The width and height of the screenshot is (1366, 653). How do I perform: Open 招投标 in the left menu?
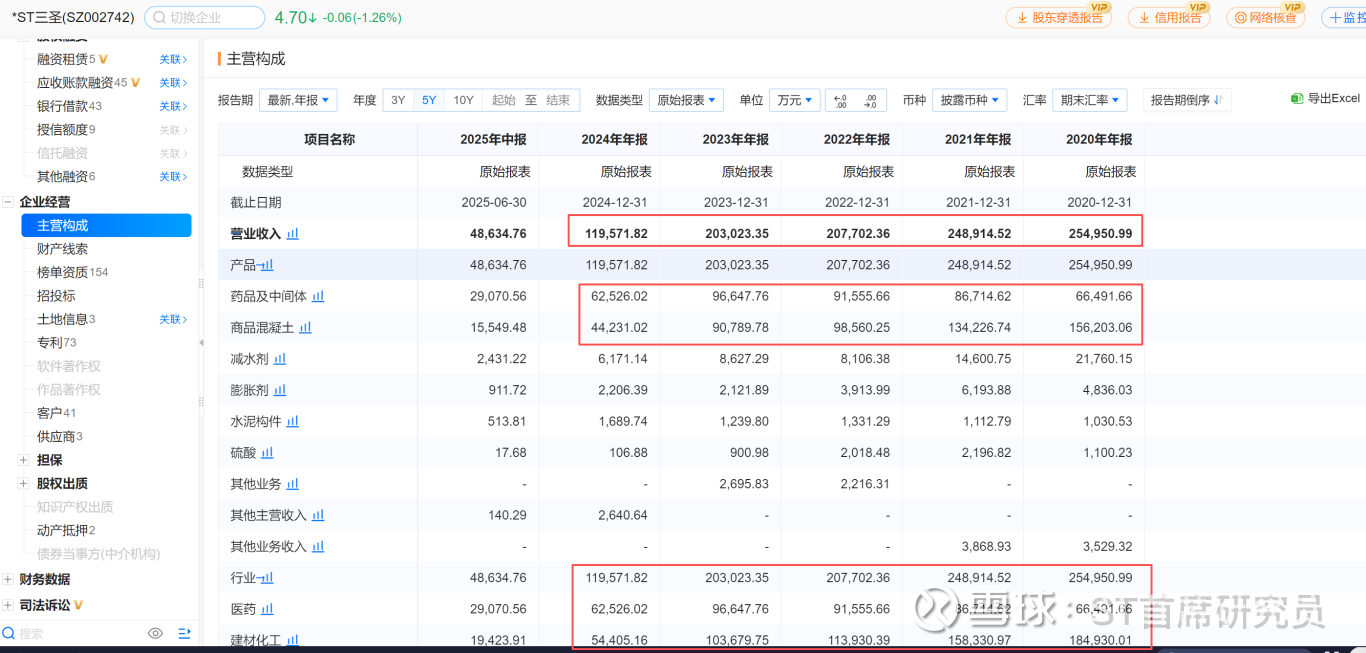click(x=56, y=296)
